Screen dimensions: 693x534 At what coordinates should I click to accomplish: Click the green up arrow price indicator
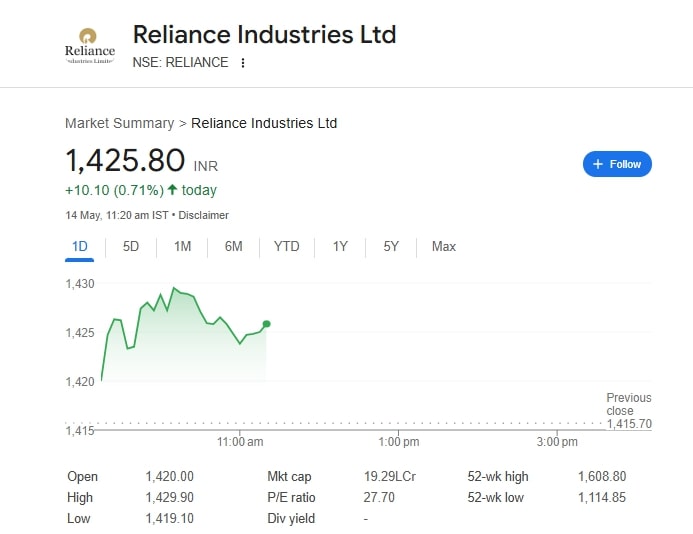point(172,190)
